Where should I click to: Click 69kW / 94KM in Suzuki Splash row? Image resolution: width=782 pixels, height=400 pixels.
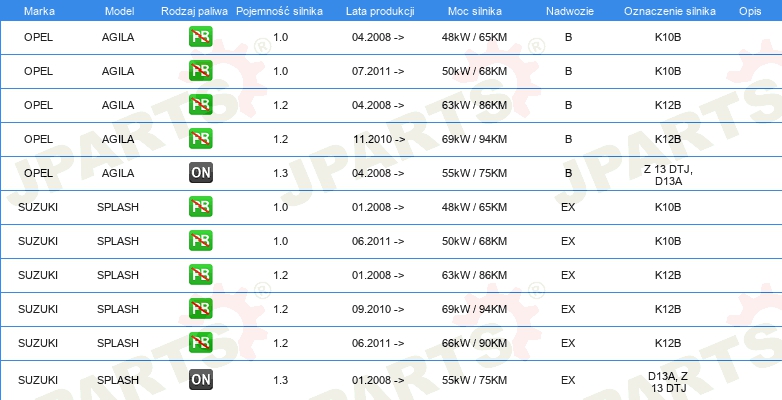pyautogui.click(x=474, y=309)
